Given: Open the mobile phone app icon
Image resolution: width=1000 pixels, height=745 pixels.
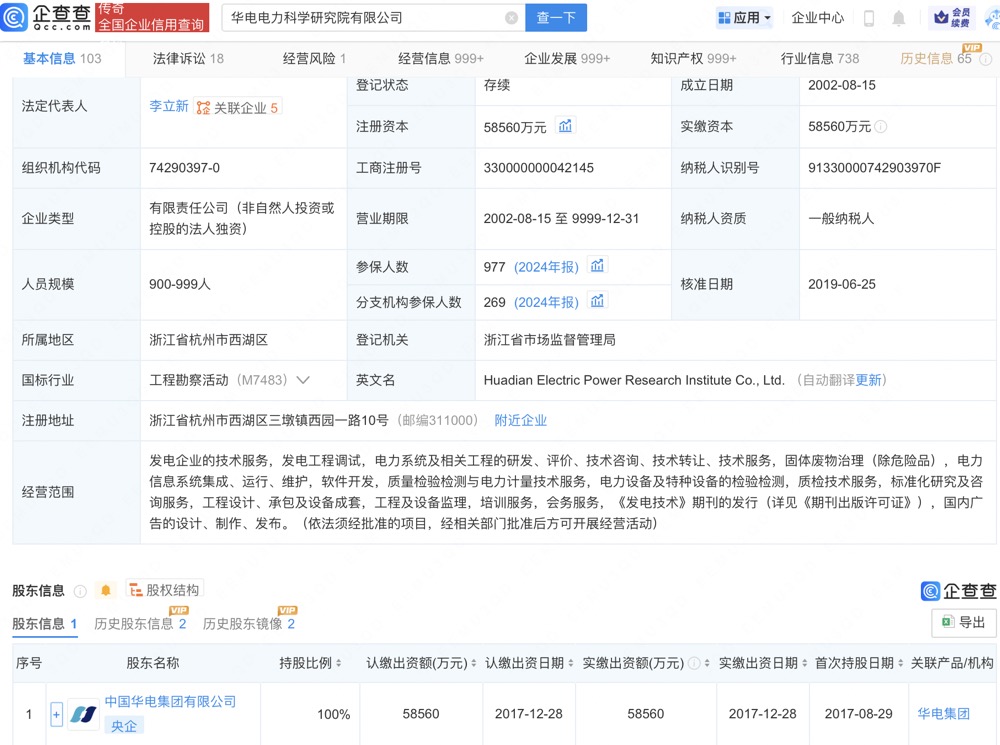Looking at the screenshot, I should 869,18.
